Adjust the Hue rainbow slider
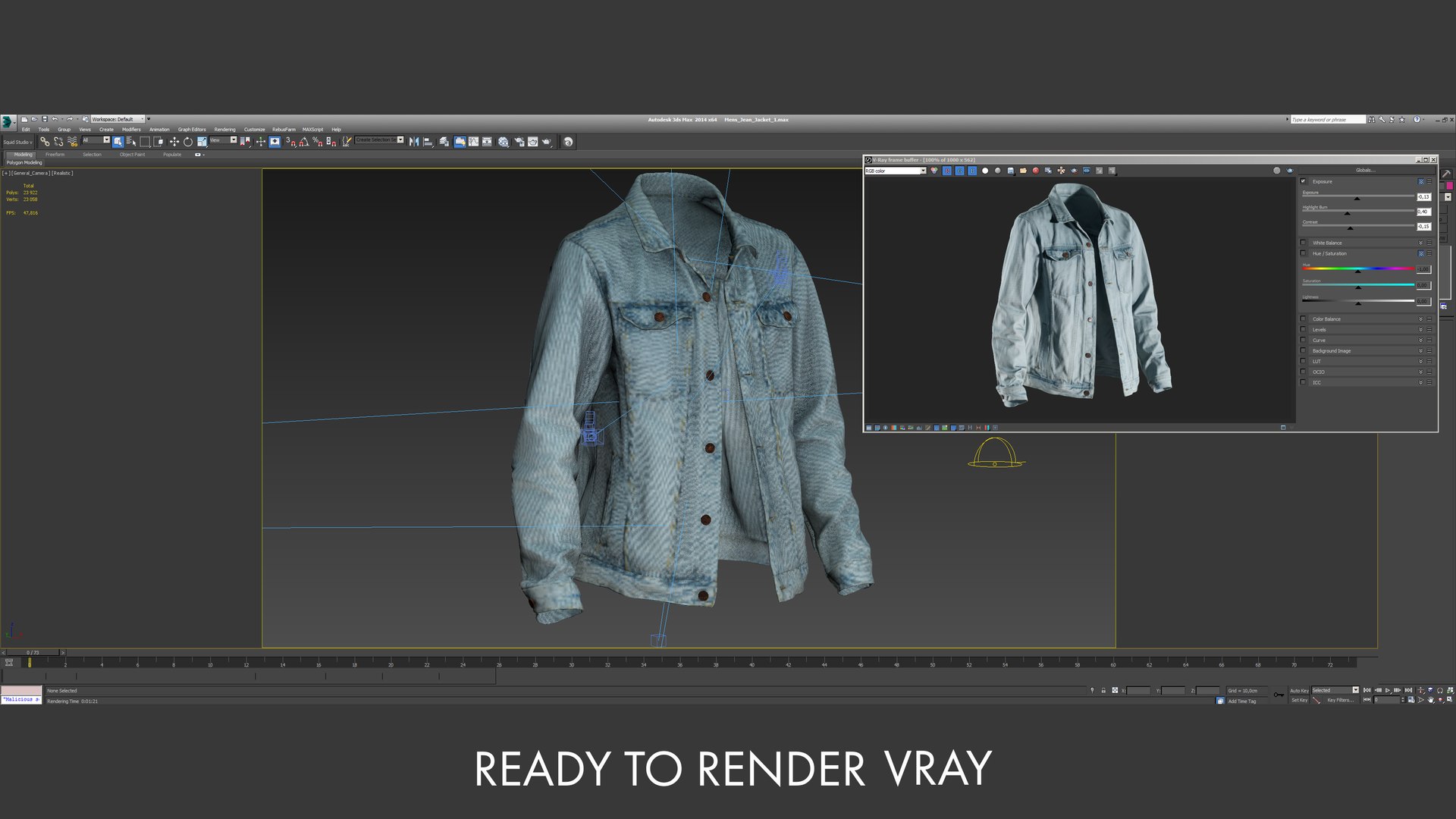 point(1358,268)
